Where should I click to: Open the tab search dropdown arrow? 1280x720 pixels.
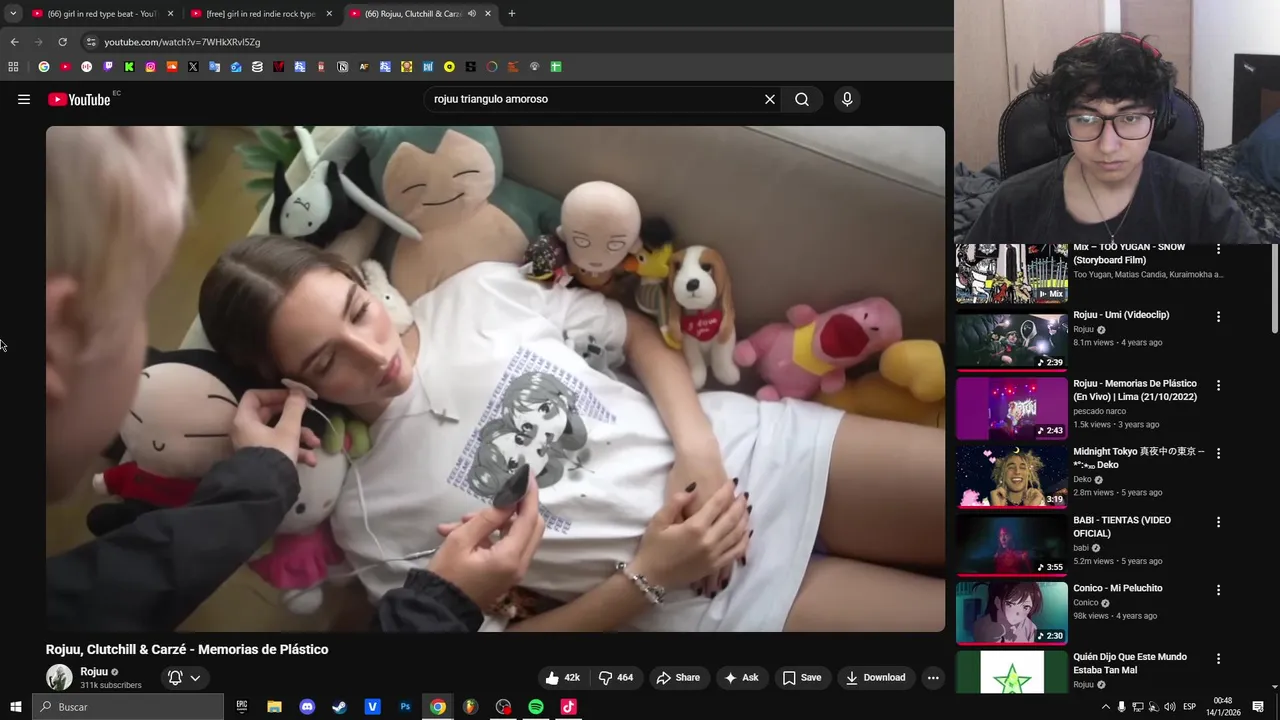pos(13,14)
